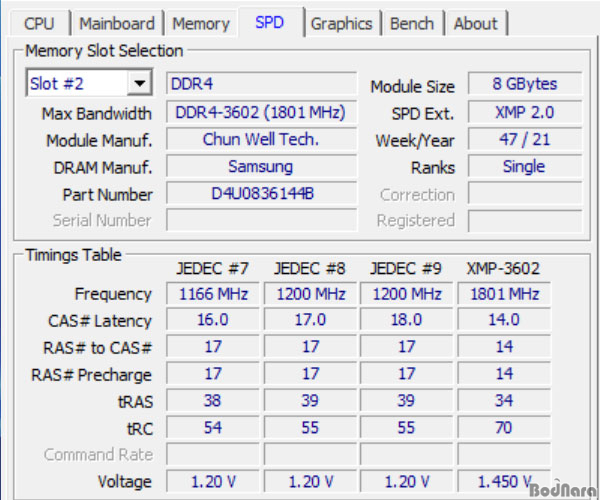This screenshot has width=600, height=500.
Task: Click the Slot #2 combo box text
Action: point(57,83)
